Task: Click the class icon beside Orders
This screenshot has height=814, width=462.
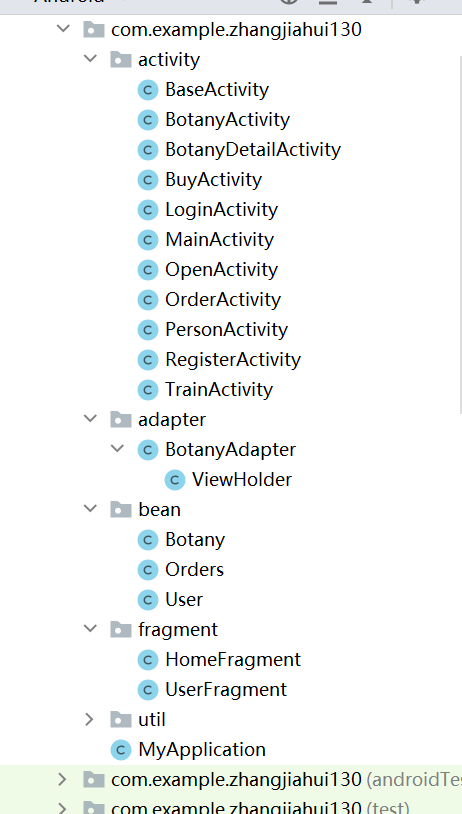Action: pos(148,570)
